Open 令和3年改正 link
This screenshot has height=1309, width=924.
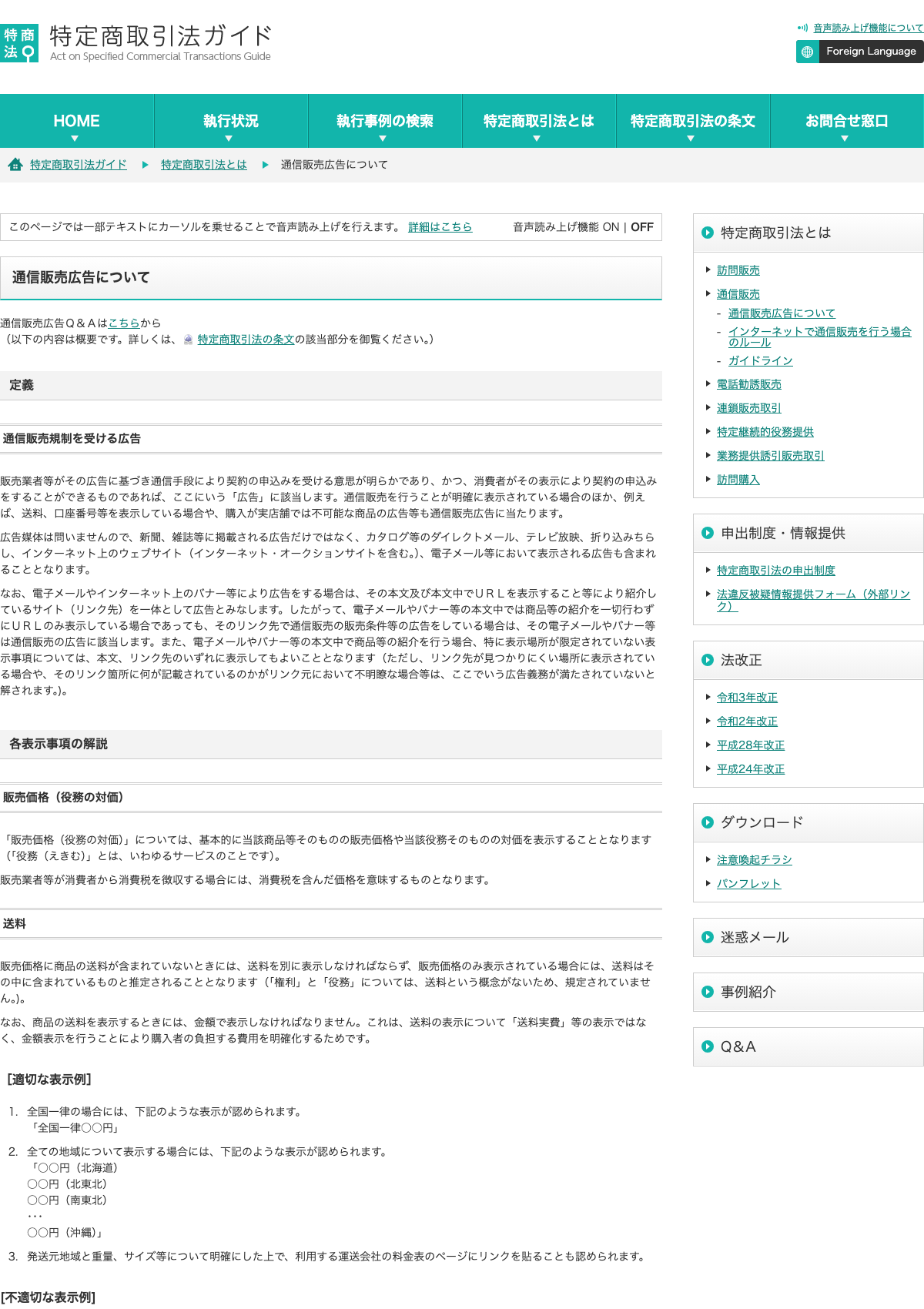point(747,698)
